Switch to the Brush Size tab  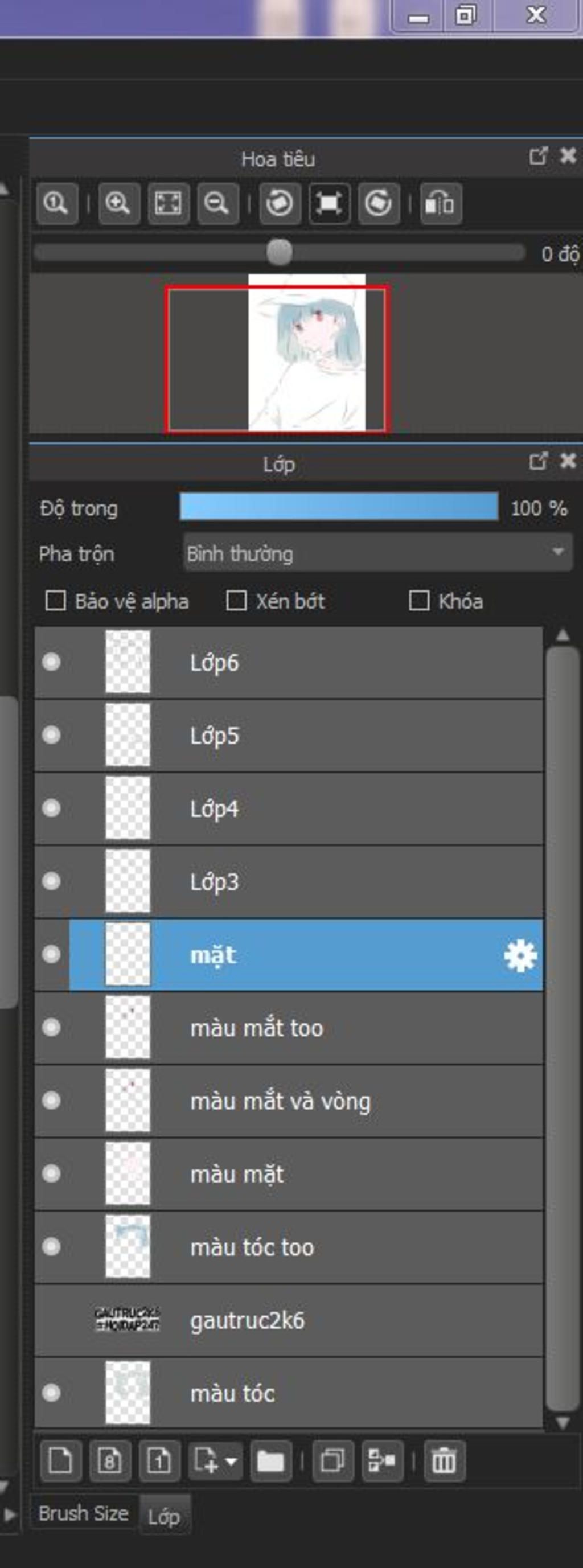83,1513
